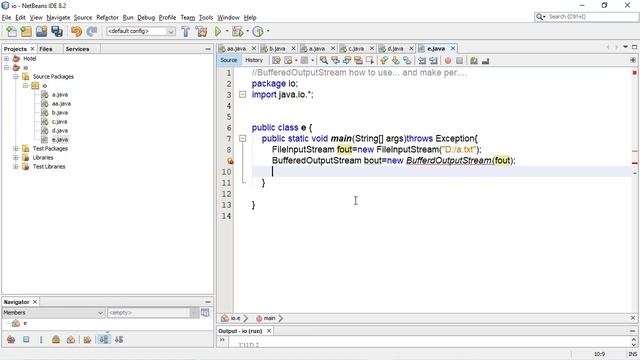Click the red Start Macro Recording icon
This screenshot has height=360, width=640.
(x=448, y=60)
